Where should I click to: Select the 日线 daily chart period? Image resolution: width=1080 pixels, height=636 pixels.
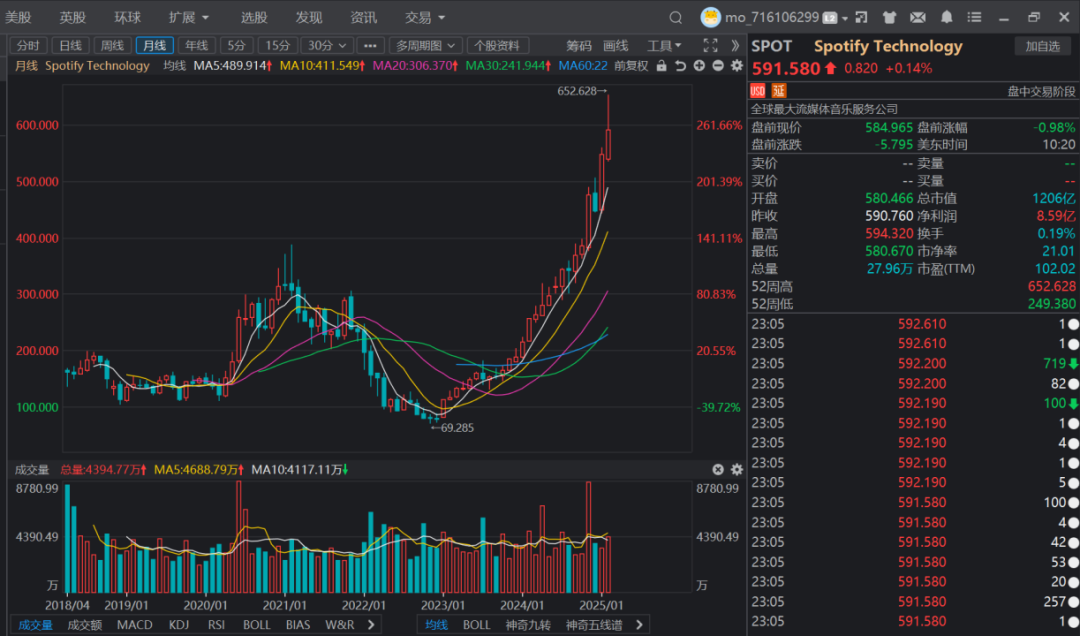[x=69, y=46]
